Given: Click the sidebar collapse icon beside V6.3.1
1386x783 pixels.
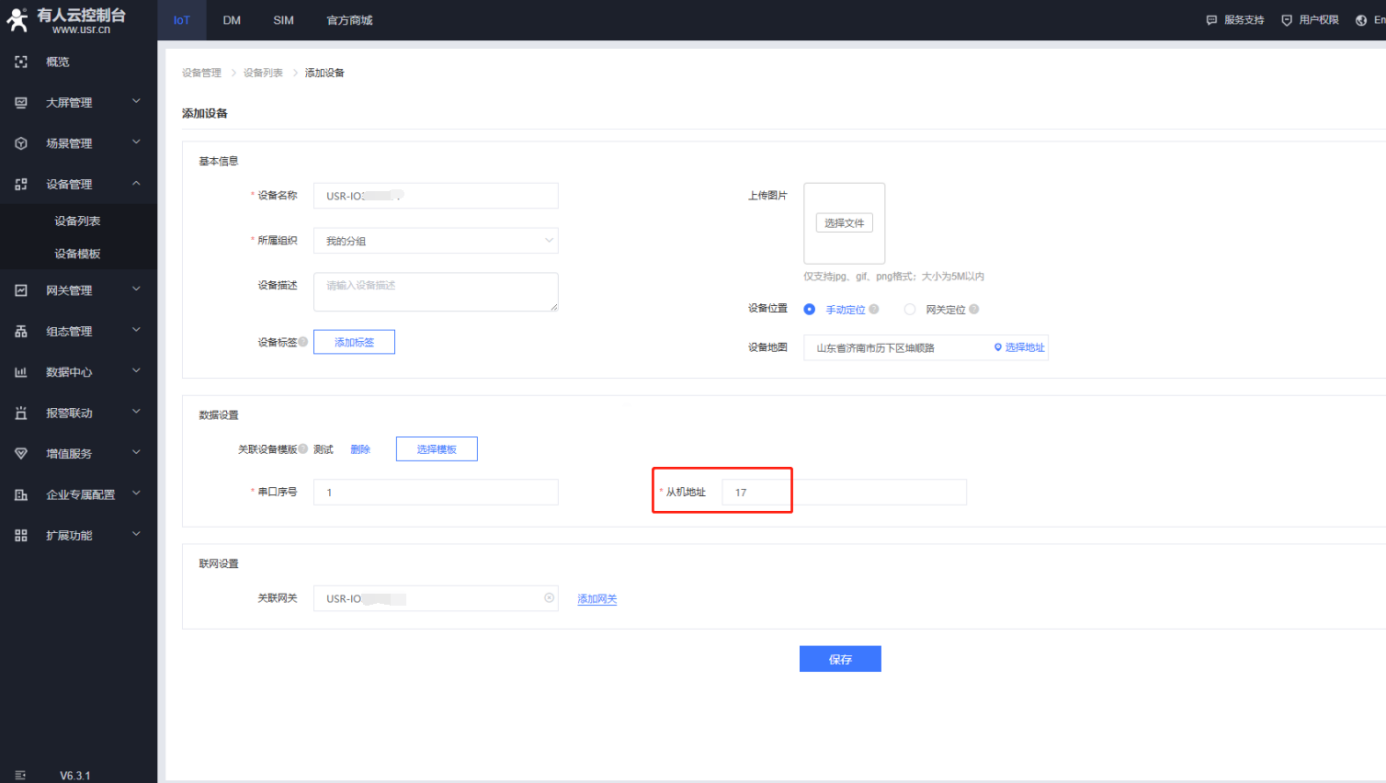Looking at the screenshot, I should click(21, 775).
